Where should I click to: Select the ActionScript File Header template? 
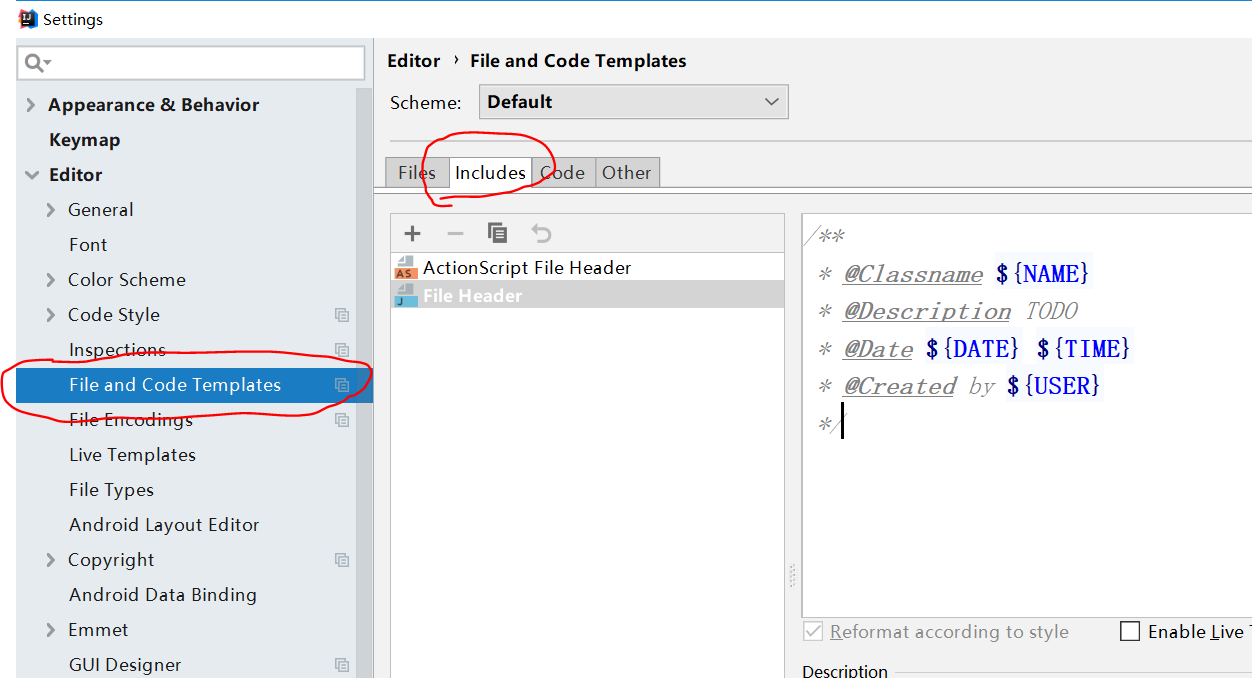(x=526, y=268)
